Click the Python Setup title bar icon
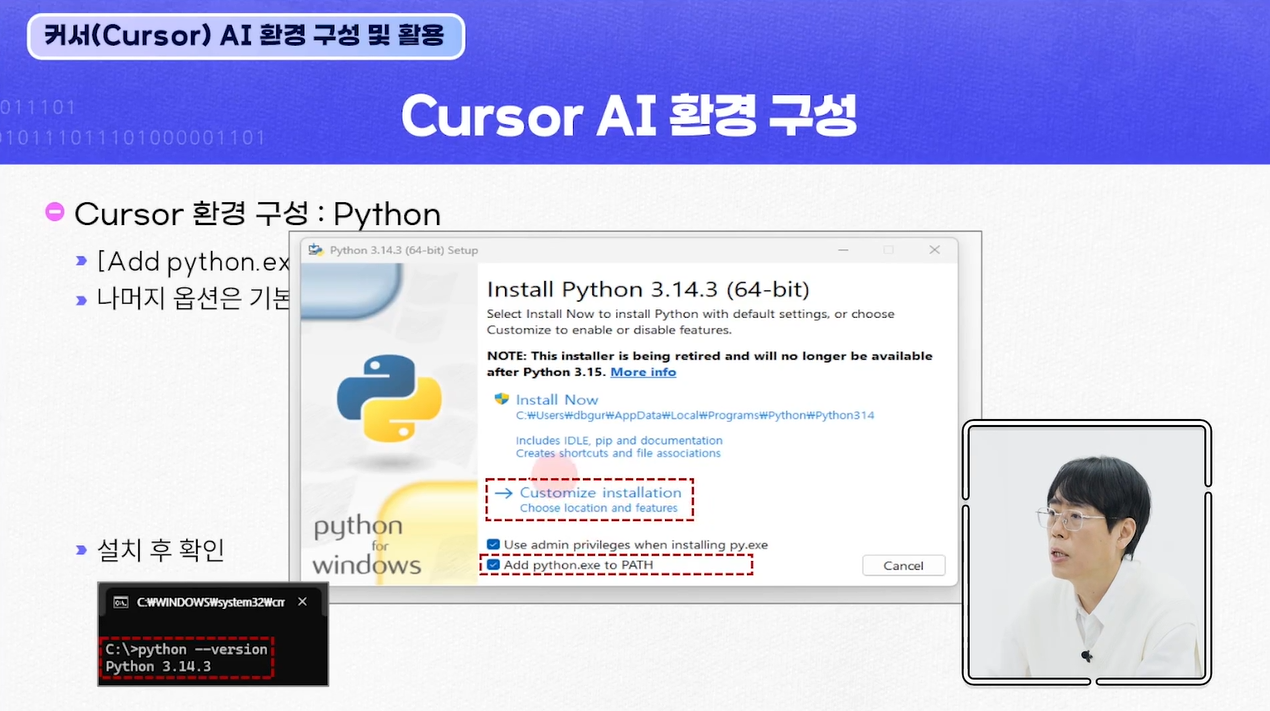 [x=316, y=250]
